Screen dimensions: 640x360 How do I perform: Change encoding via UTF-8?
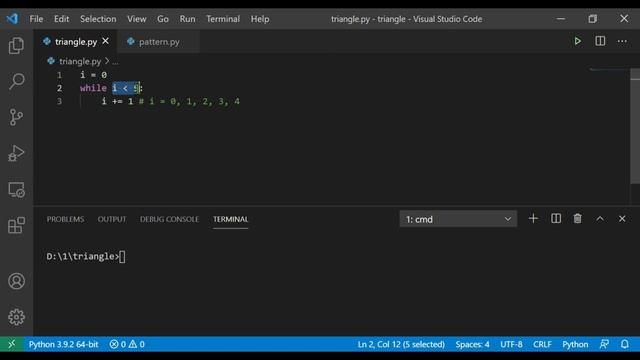pos(511,344)
